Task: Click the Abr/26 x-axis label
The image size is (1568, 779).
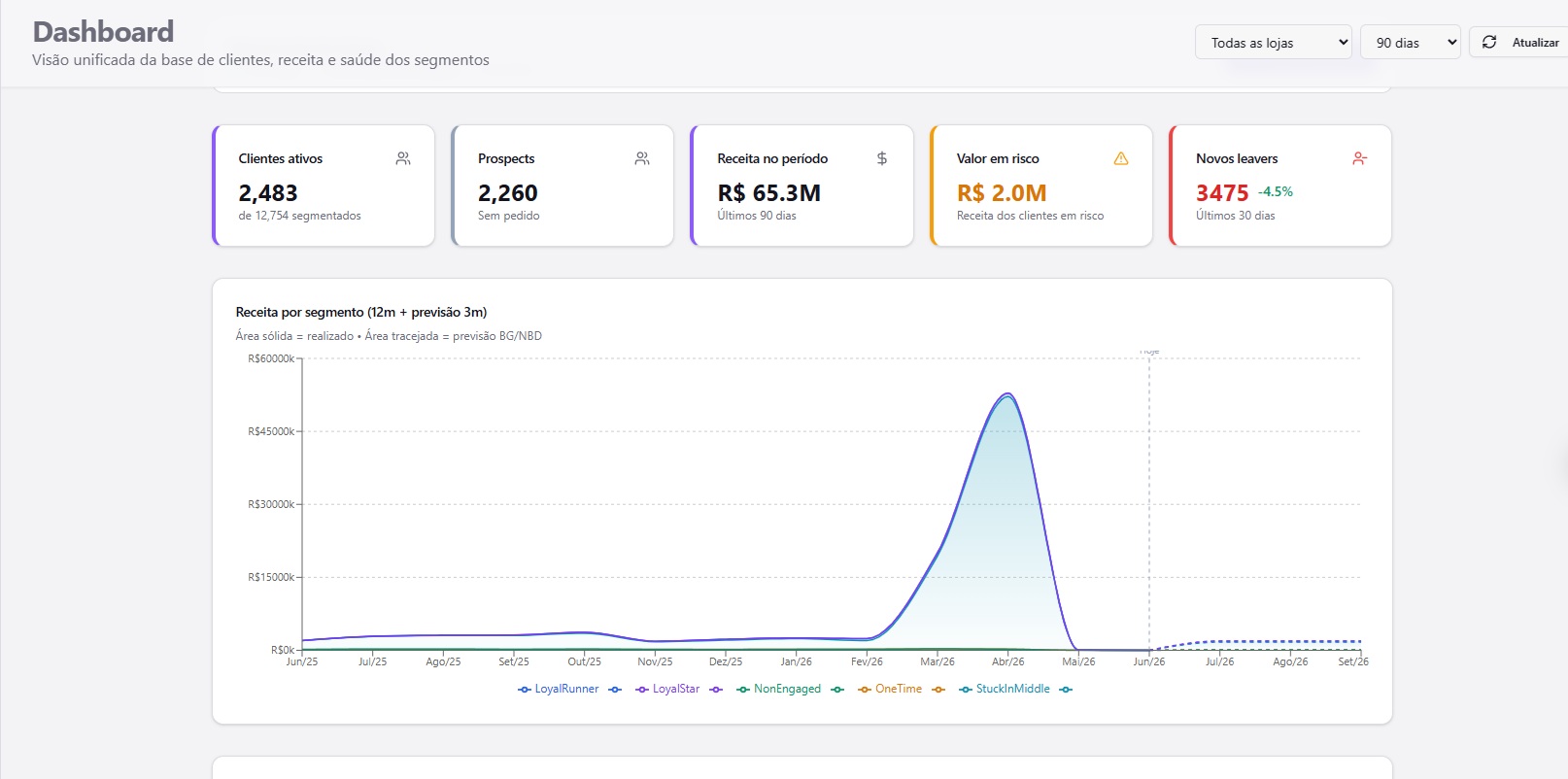Action: 1007,661
